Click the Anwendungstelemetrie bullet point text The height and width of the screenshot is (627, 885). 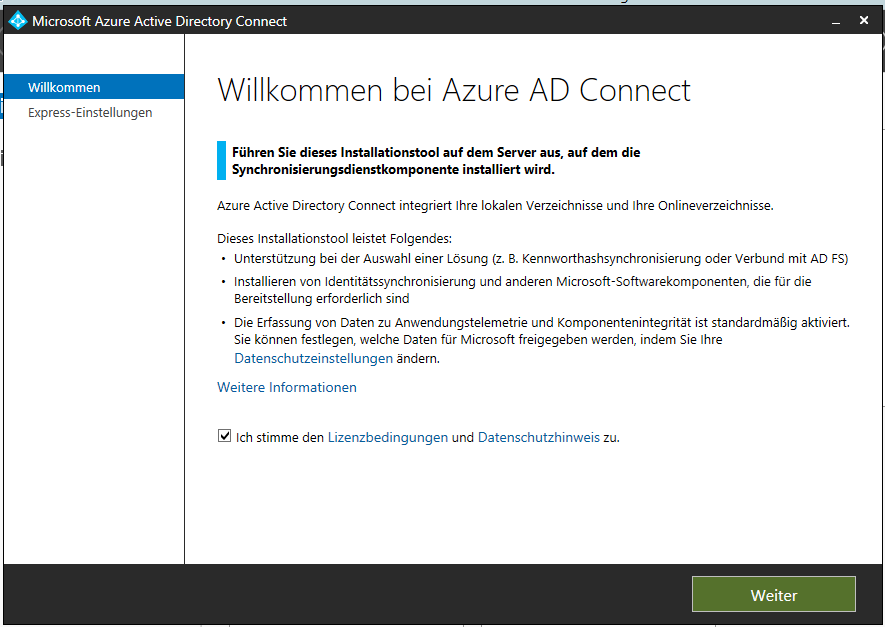point(542,340)
